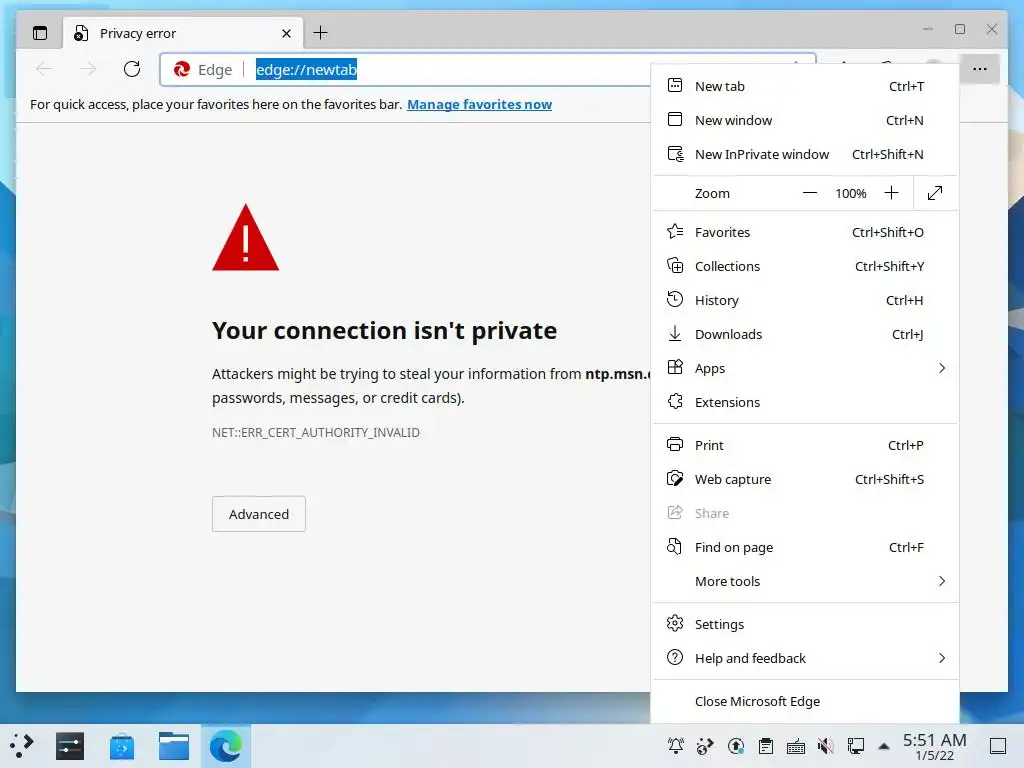Show hidden system tray icons arrow
Viewport: 1024px width, 768px height.
pos(884,746)
